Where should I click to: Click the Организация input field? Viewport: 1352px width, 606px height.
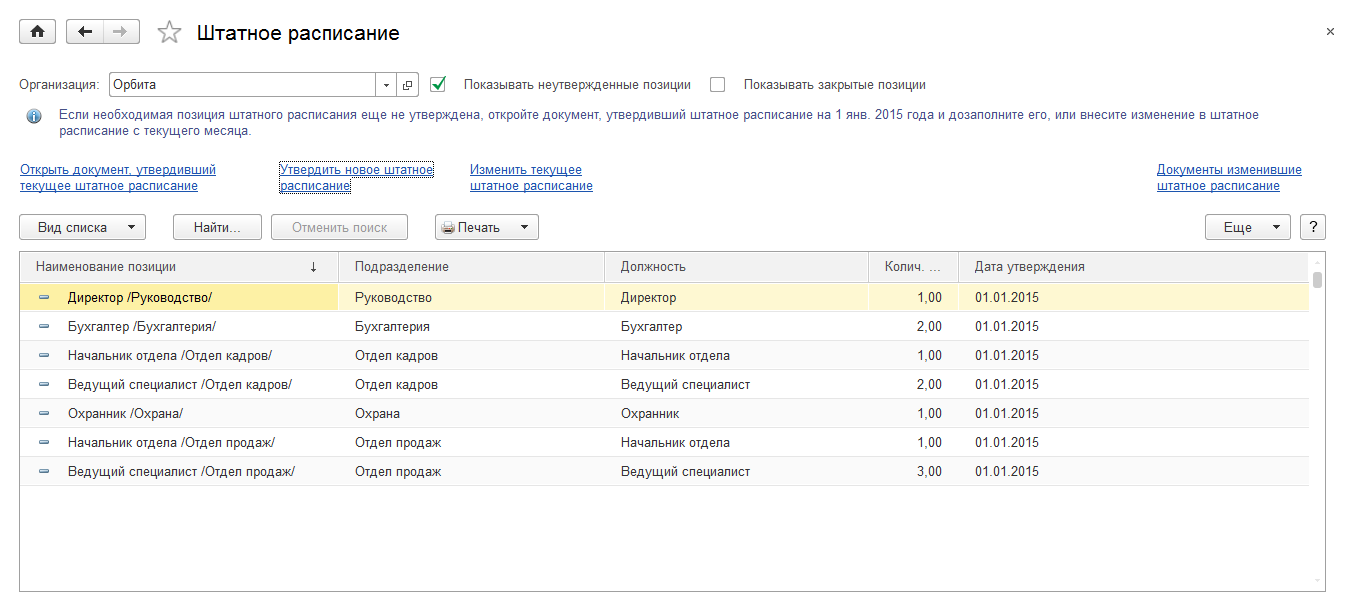(242, 85)
